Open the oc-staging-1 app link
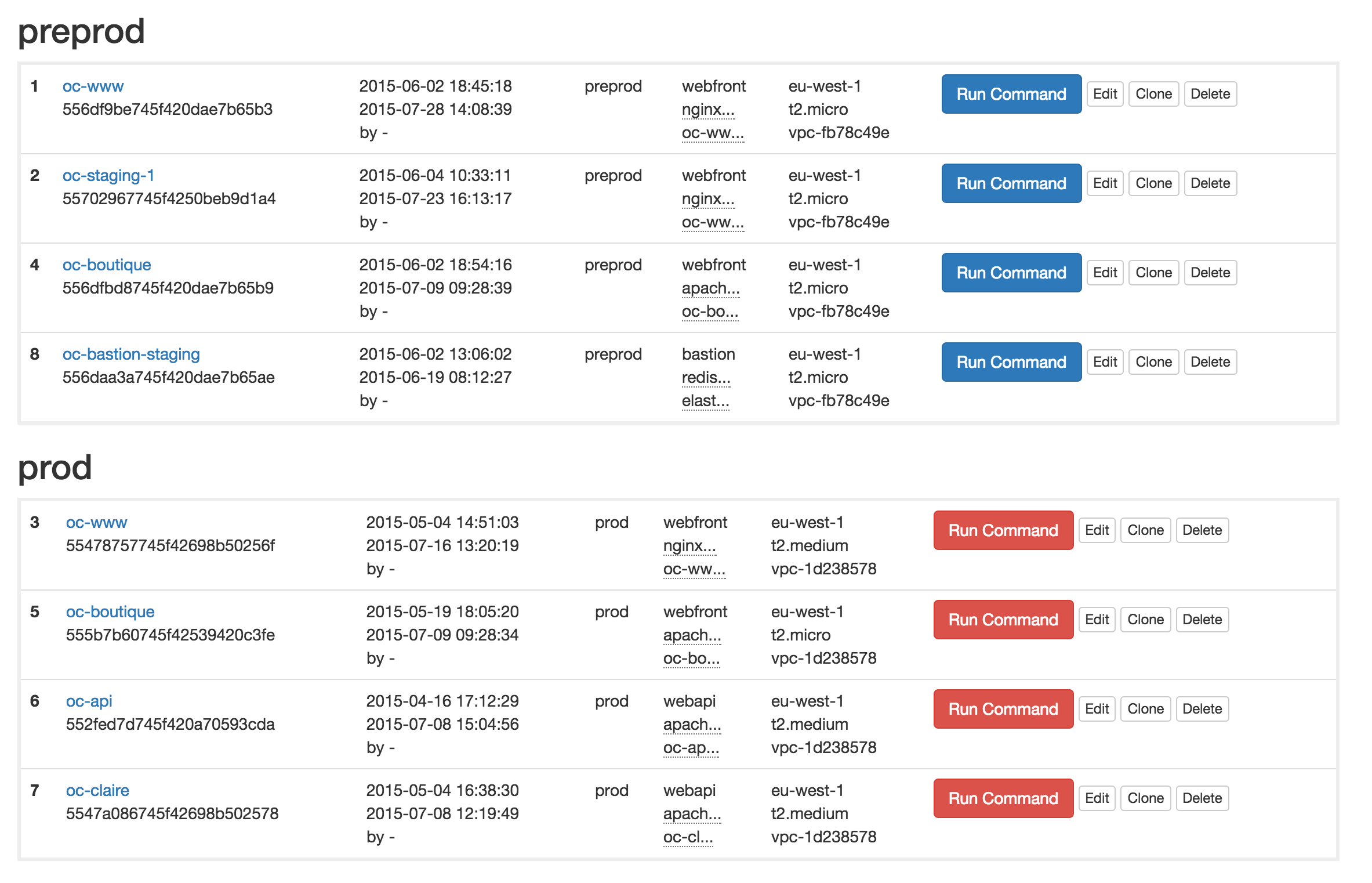 click(x=108, y=176)
